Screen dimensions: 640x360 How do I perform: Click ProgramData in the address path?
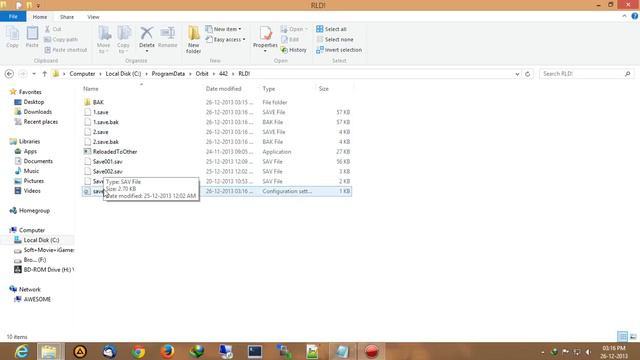168,74
